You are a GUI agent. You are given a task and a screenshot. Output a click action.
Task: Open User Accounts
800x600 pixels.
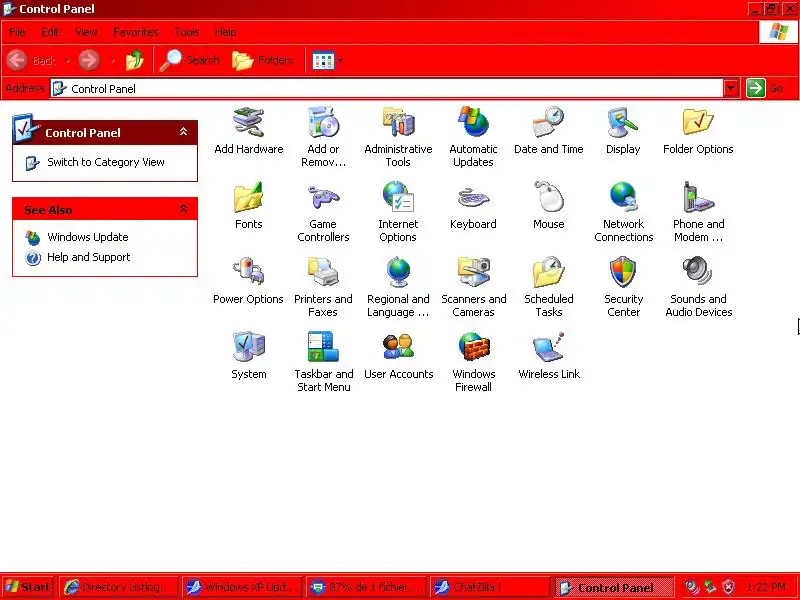[x=398, y=356]
